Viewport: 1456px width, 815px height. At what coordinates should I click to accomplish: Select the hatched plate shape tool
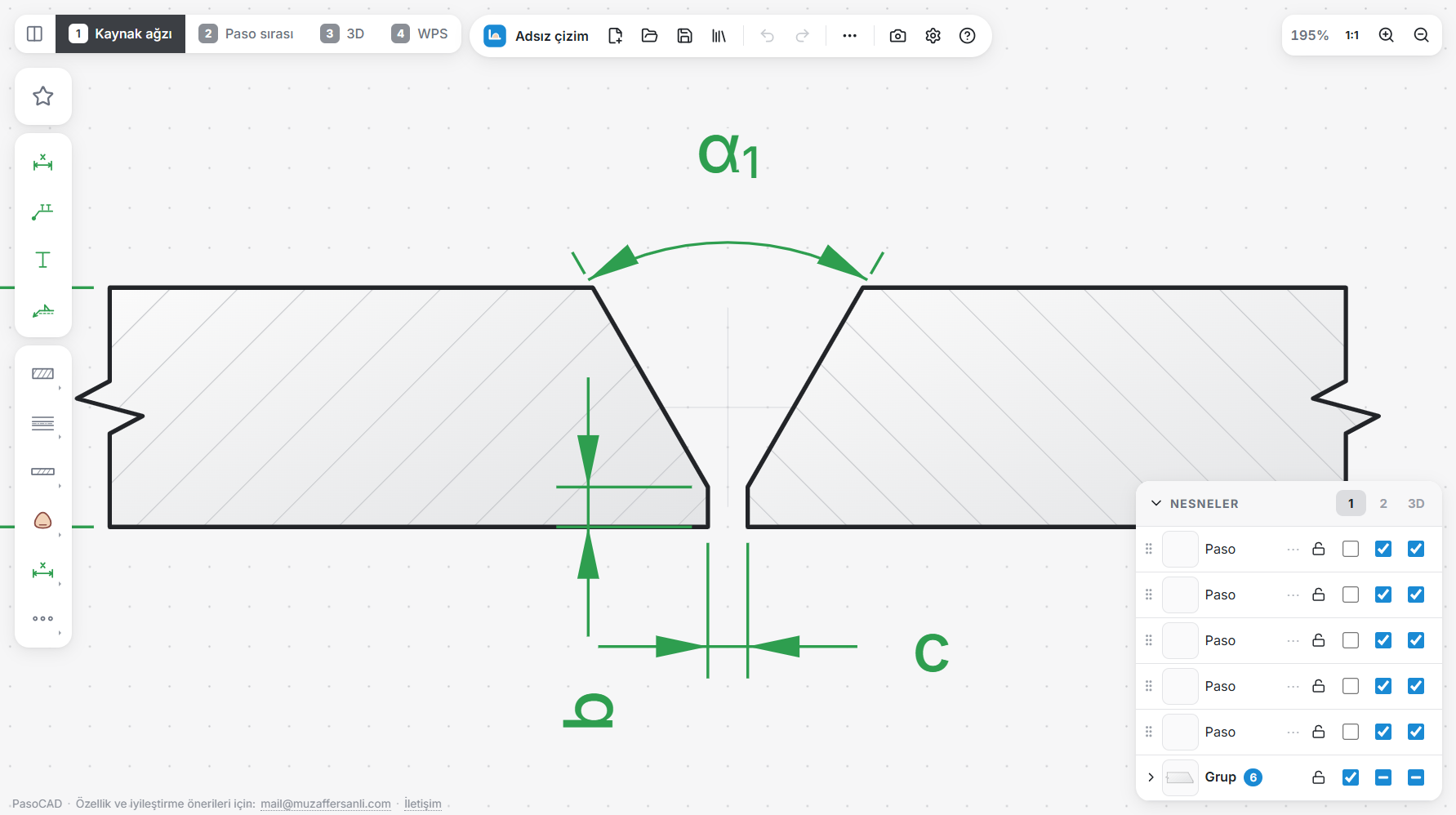pos(43,374)
